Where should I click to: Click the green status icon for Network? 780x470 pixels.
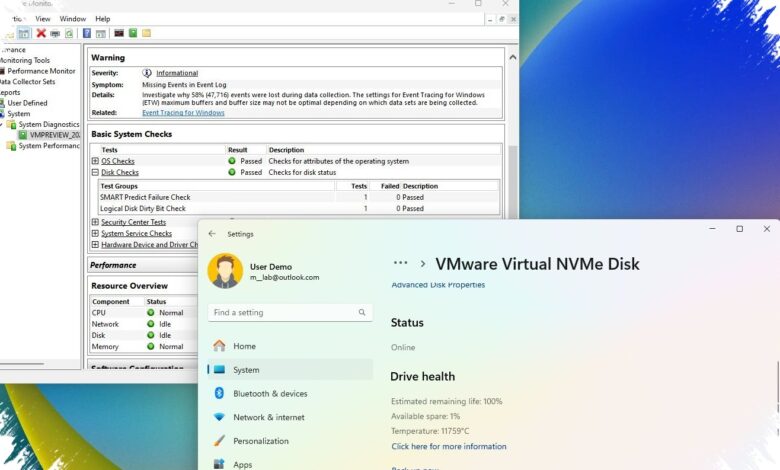coord(151,324)
